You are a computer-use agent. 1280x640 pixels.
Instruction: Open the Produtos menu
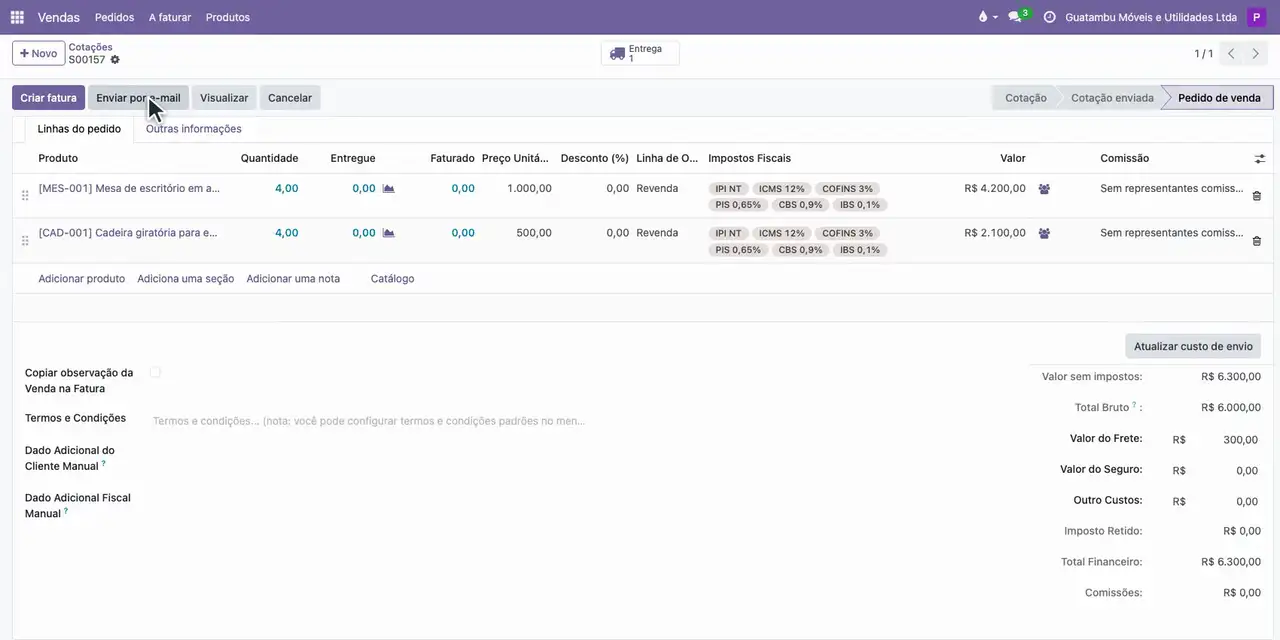pos(228,17)
